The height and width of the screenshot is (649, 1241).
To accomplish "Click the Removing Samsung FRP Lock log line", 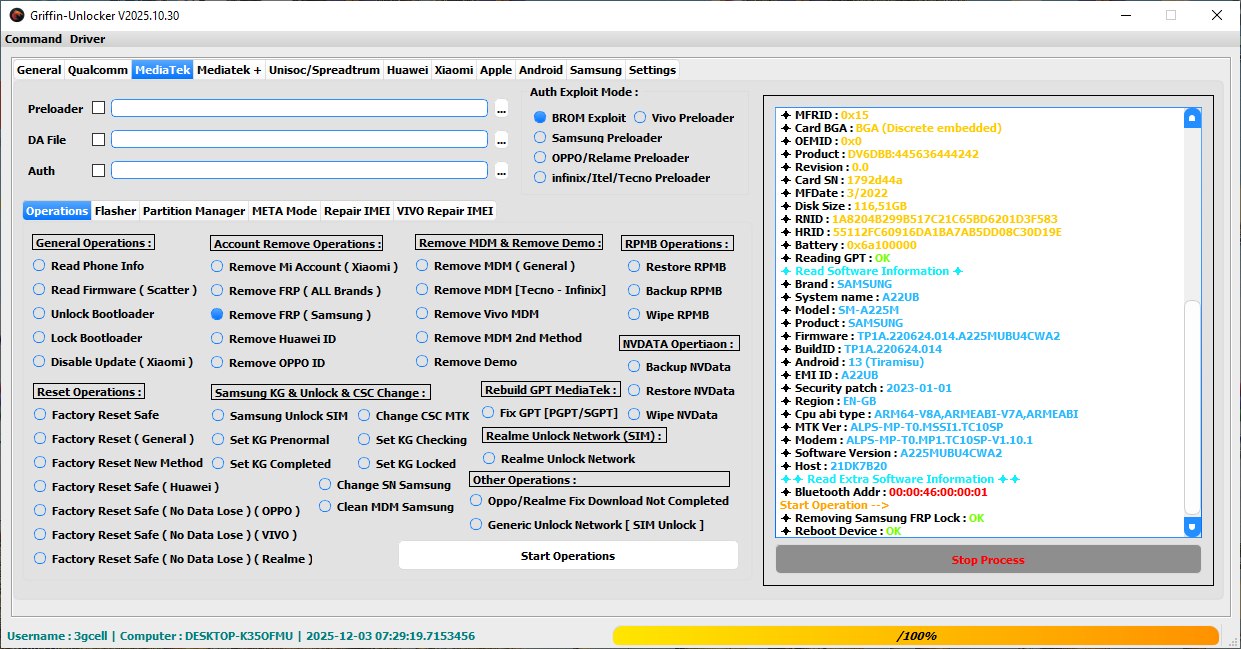I will click(x=882, y=518).
